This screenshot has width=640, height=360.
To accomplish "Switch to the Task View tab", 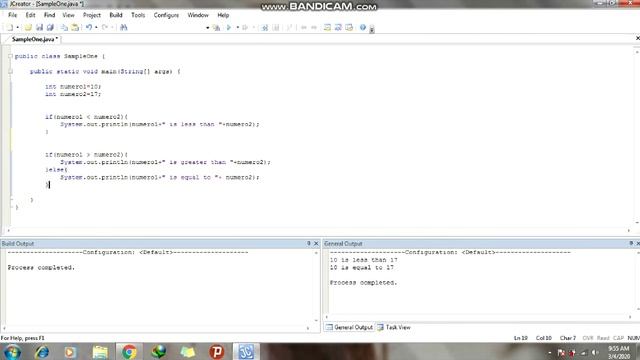I will point(394,327).
